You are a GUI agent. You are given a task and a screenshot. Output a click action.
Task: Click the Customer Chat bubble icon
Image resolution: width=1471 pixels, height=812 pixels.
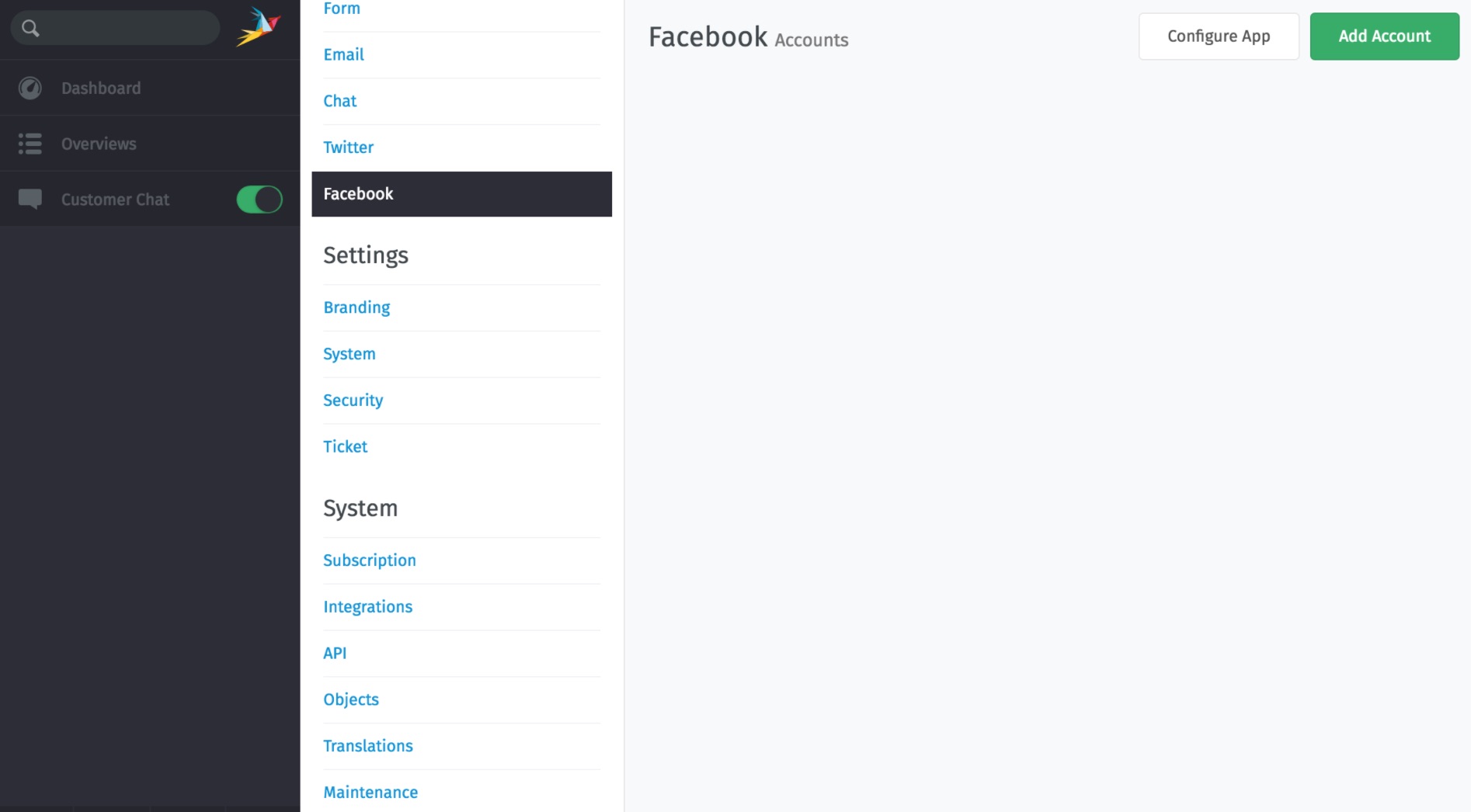(30, 200)
